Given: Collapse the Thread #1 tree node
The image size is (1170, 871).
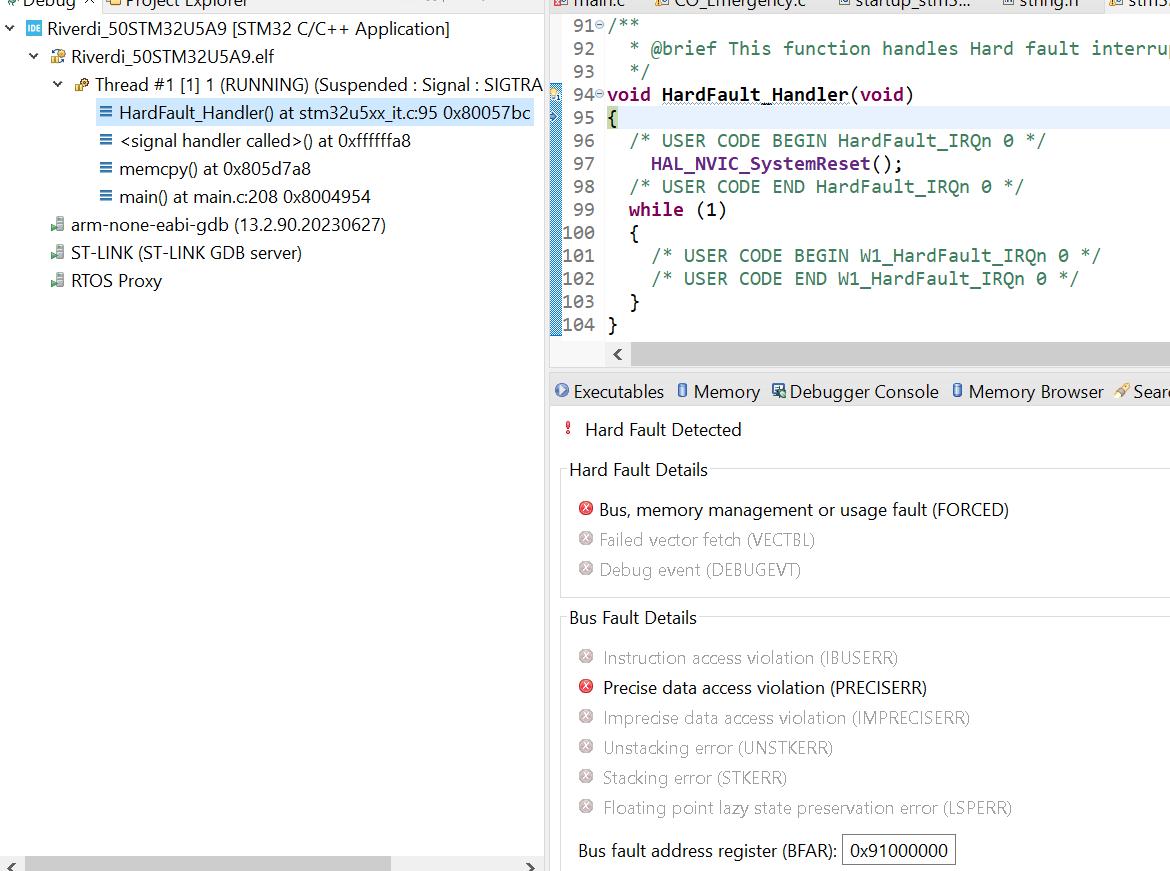Looking at the screenshot, I should [57, 84].
